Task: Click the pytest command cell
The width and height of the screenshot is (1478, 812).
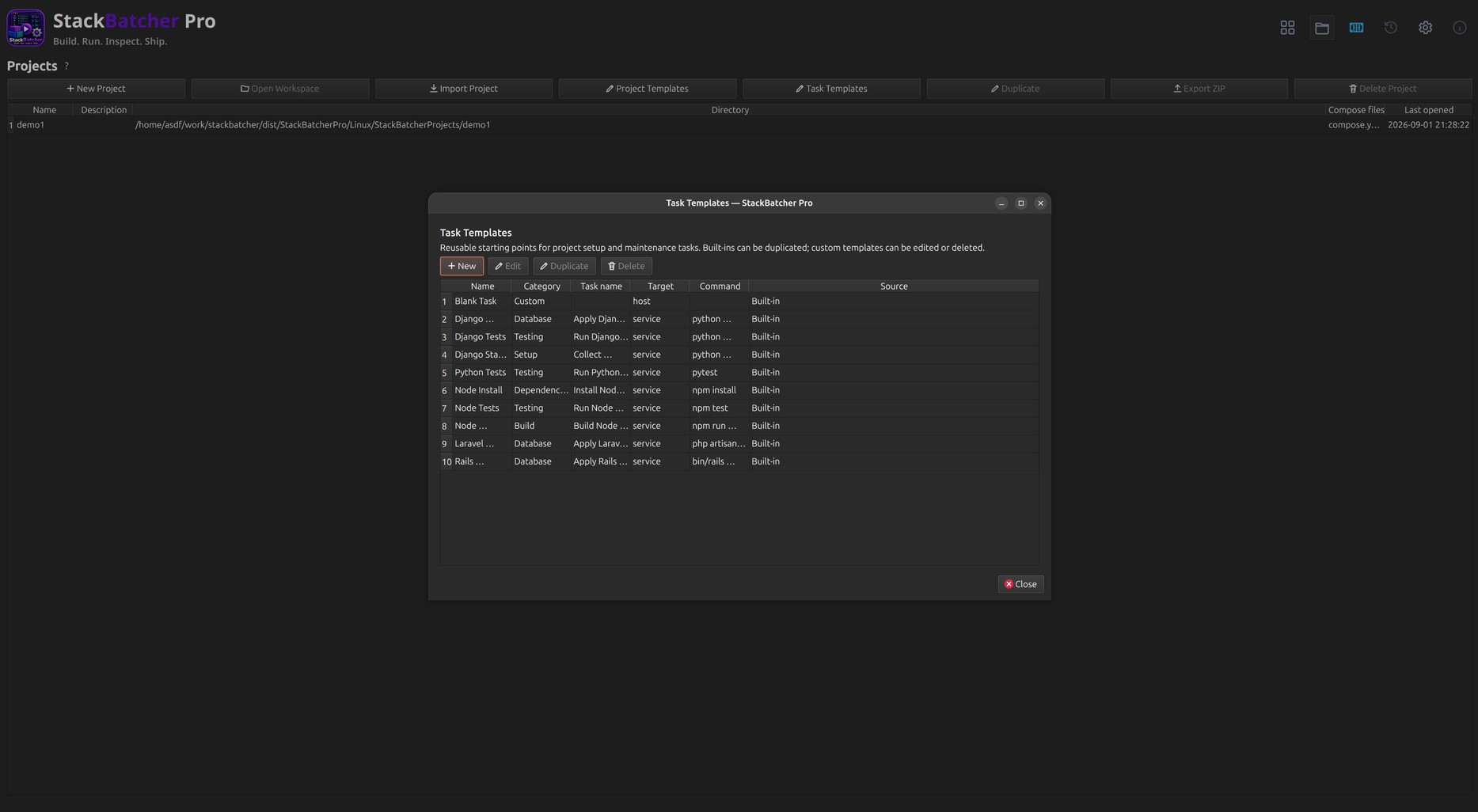Action: [719, 373]
